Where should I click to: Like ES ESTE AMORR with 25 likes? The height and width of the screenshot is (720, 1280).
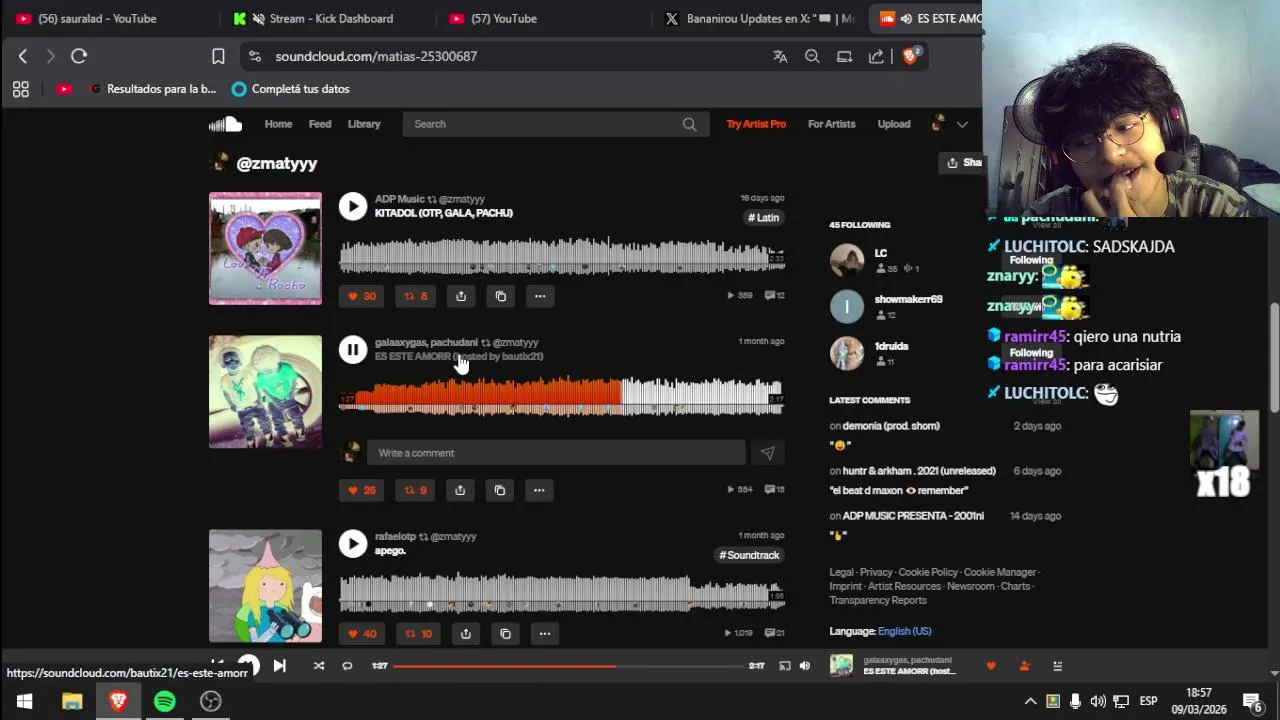point(361,490)
